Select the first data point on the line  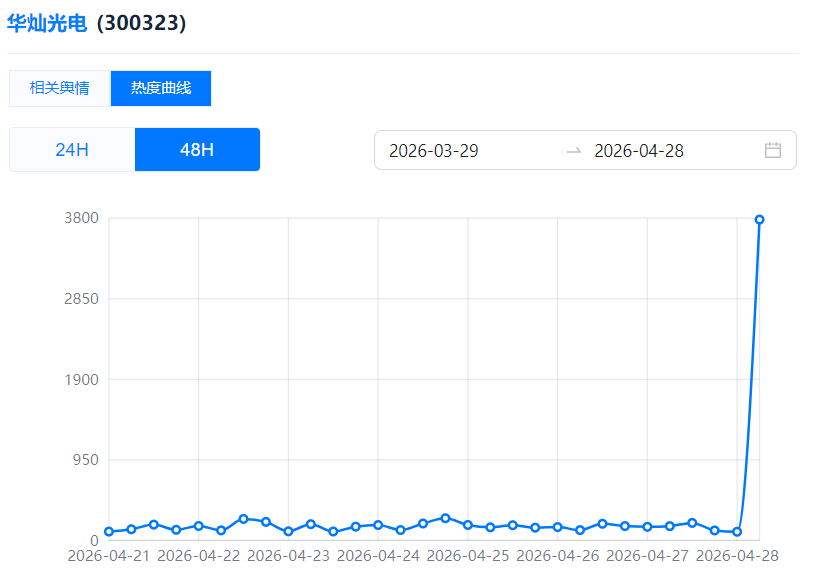109,532
